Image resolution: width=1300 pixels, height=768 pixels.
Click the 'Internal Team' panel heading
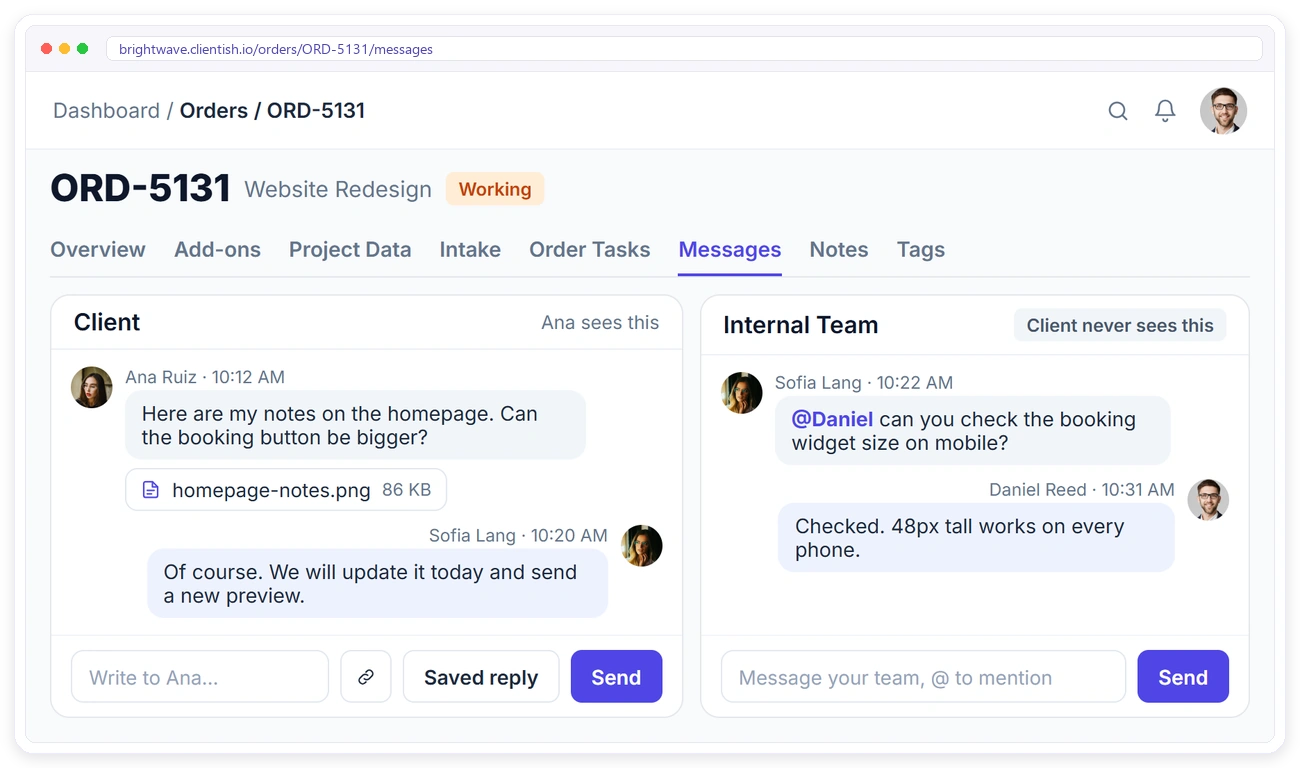(800, 325)
